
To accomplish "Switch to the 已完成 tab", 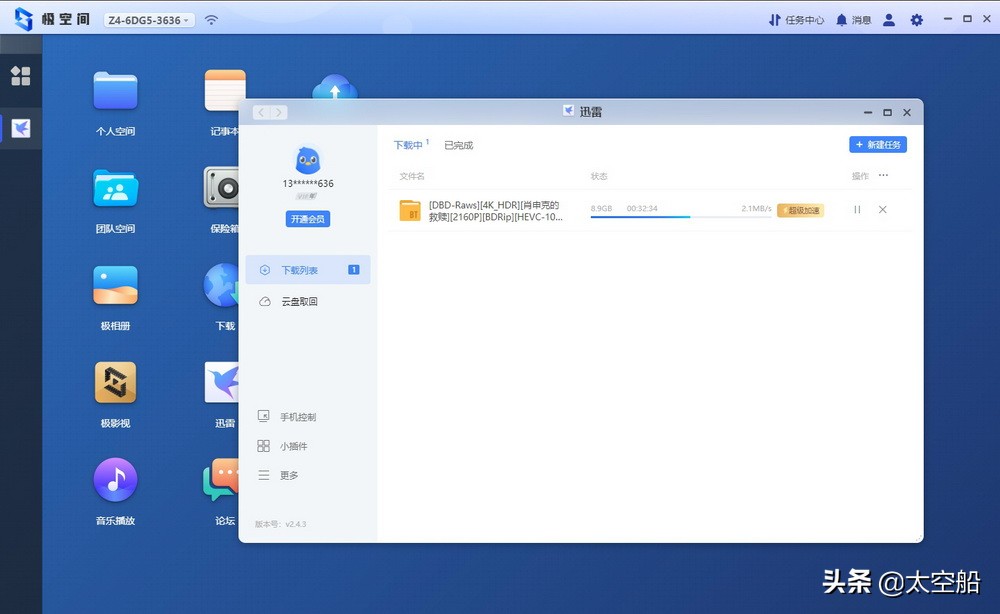I will pos(459,145).
